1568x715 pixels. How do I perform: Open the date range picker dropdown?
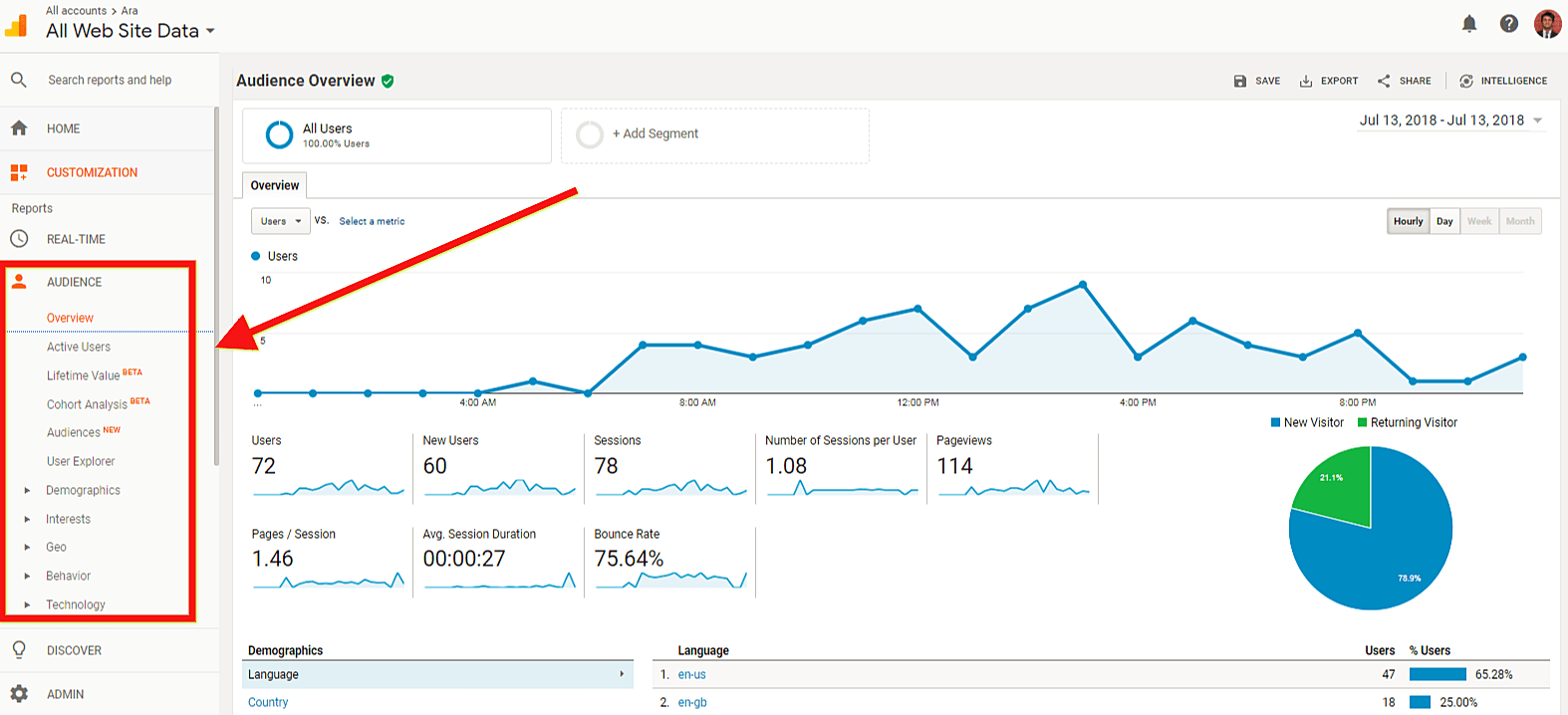pos(1451,120)
